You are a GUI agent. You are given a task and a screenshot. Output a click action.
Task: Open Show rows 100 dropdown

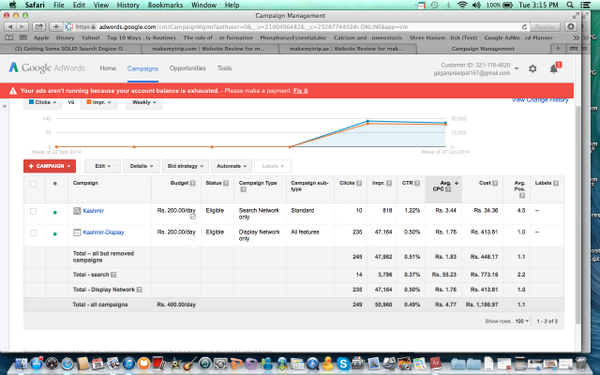pyautogui.click(x=522, y=321)
